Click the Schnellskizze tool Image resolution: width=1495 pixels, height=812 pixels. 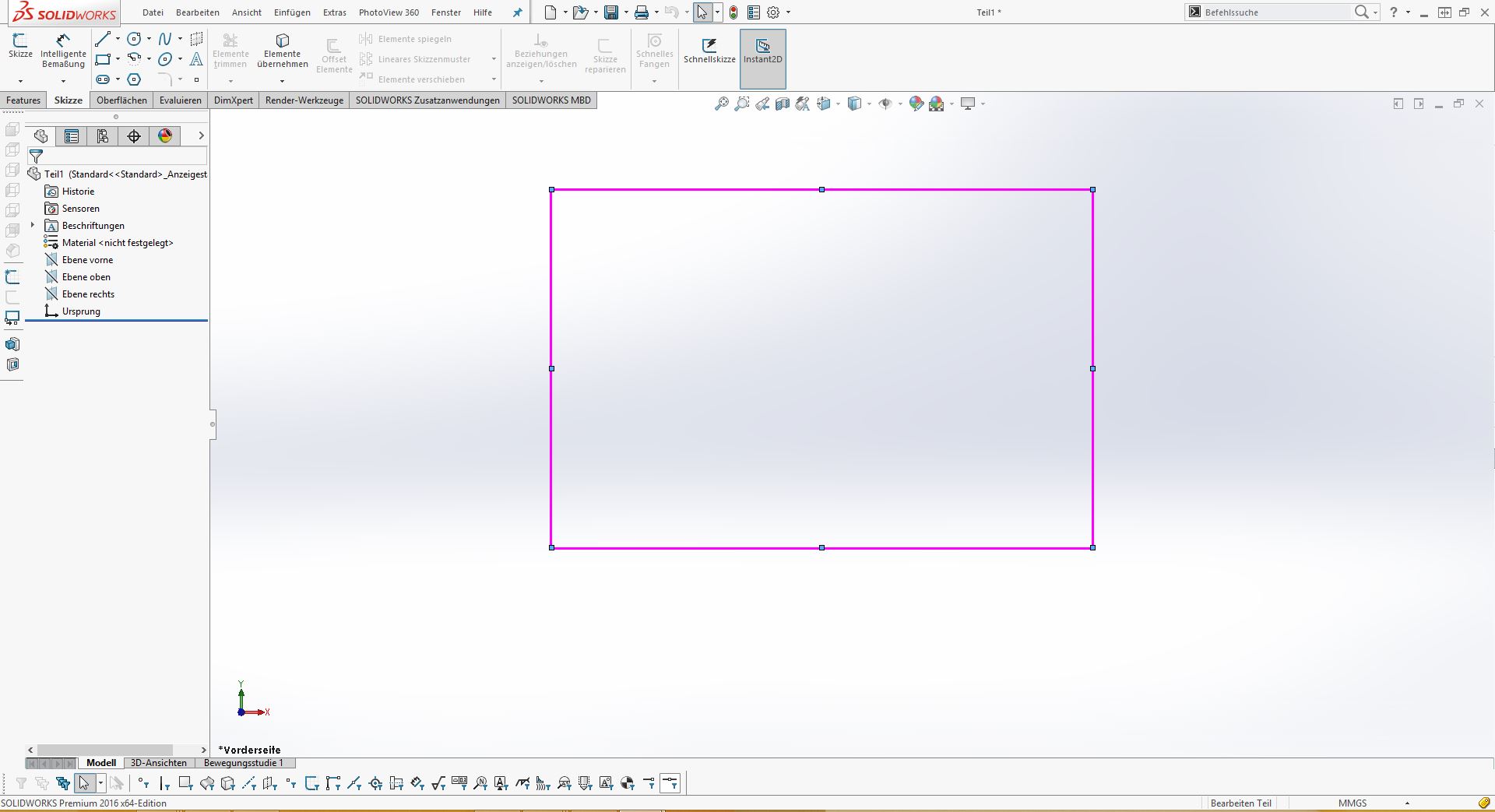tap(709, 51)
